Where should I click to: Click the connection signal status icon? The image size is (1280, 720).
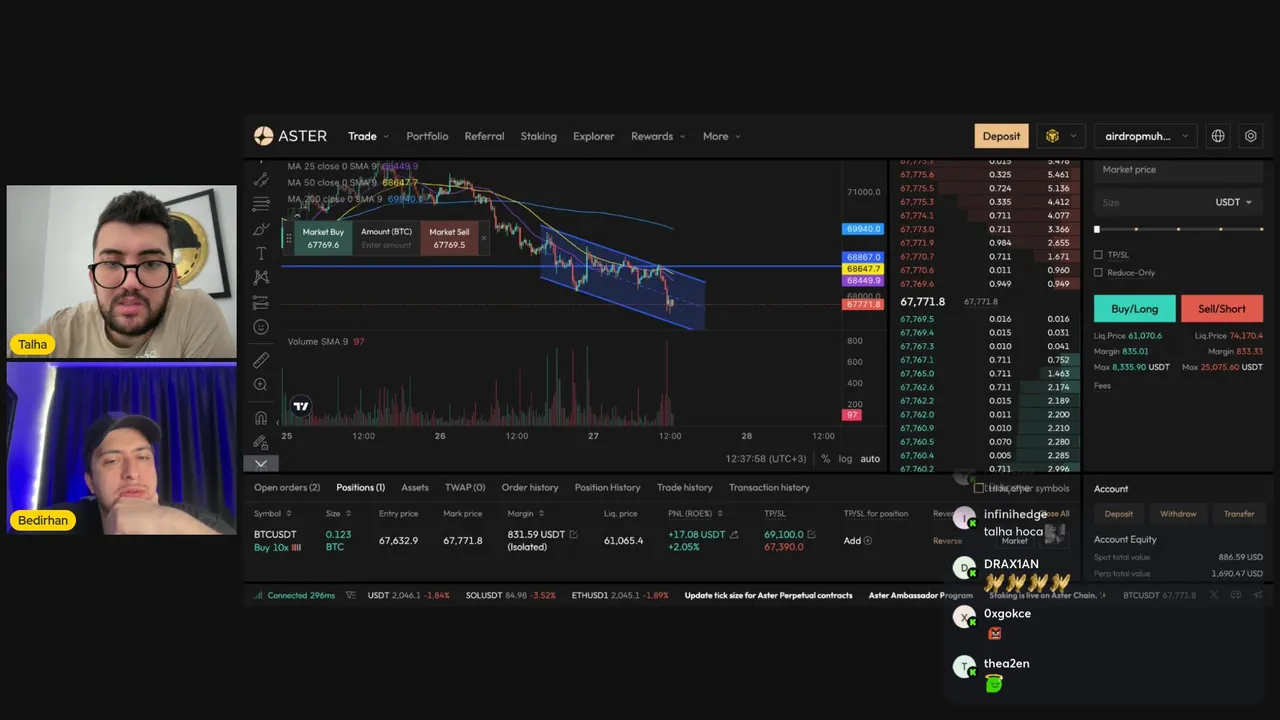[259, 595]
